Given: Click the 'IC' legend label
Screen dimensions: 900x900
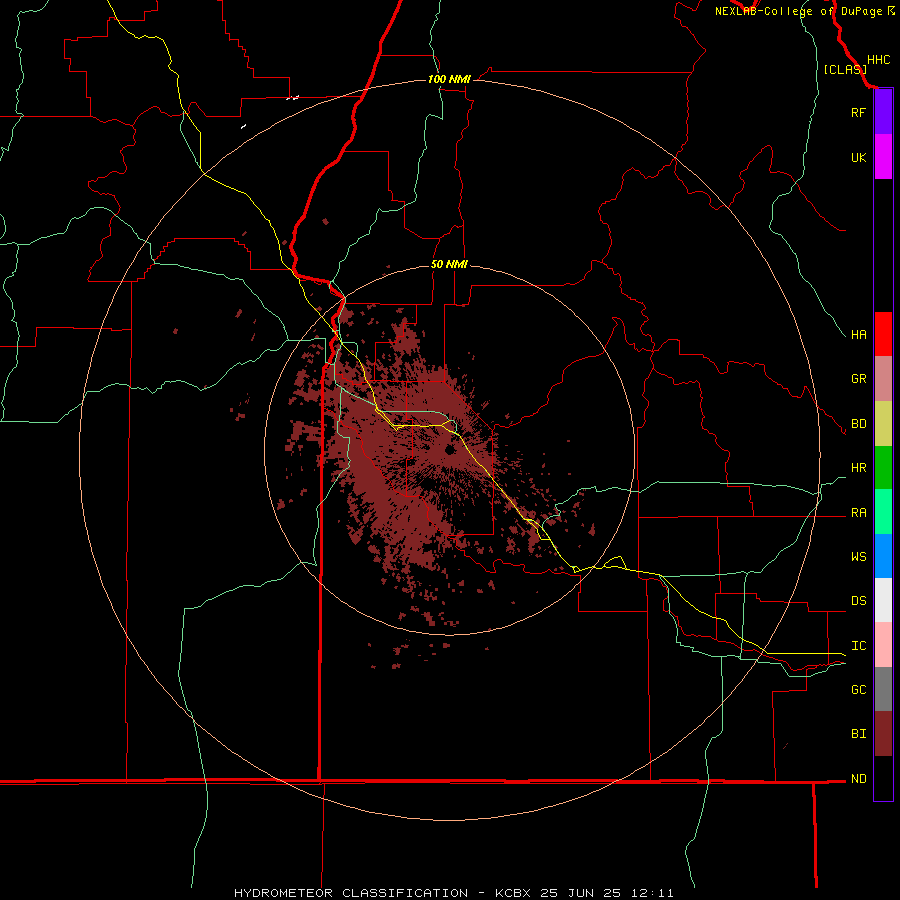Looking at the screenshot, I should pos(858,646).
